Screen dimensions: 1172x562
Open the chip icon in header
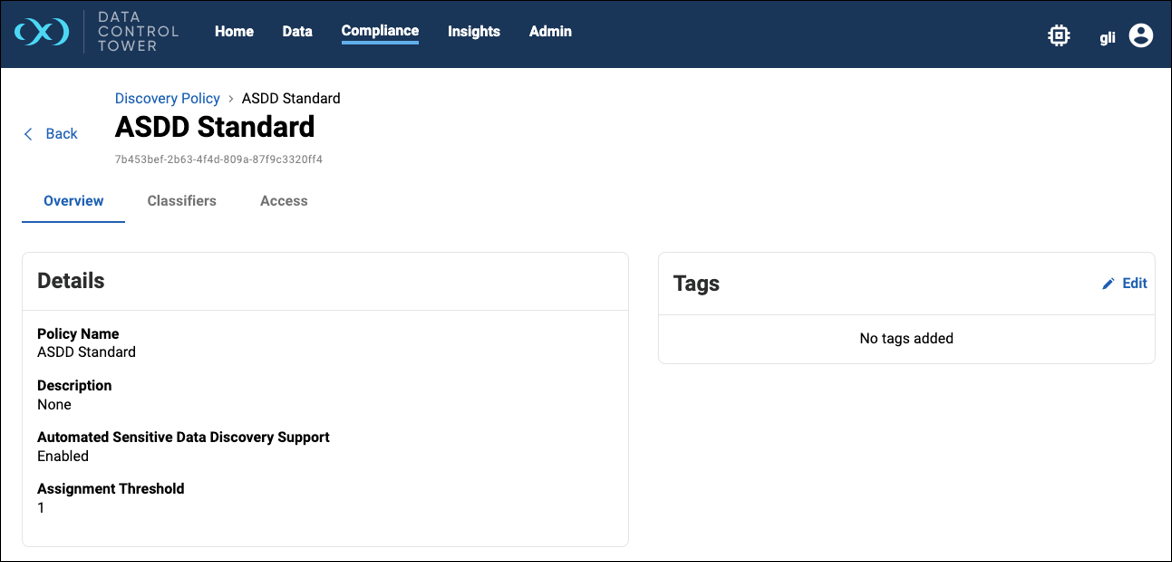1058,36
